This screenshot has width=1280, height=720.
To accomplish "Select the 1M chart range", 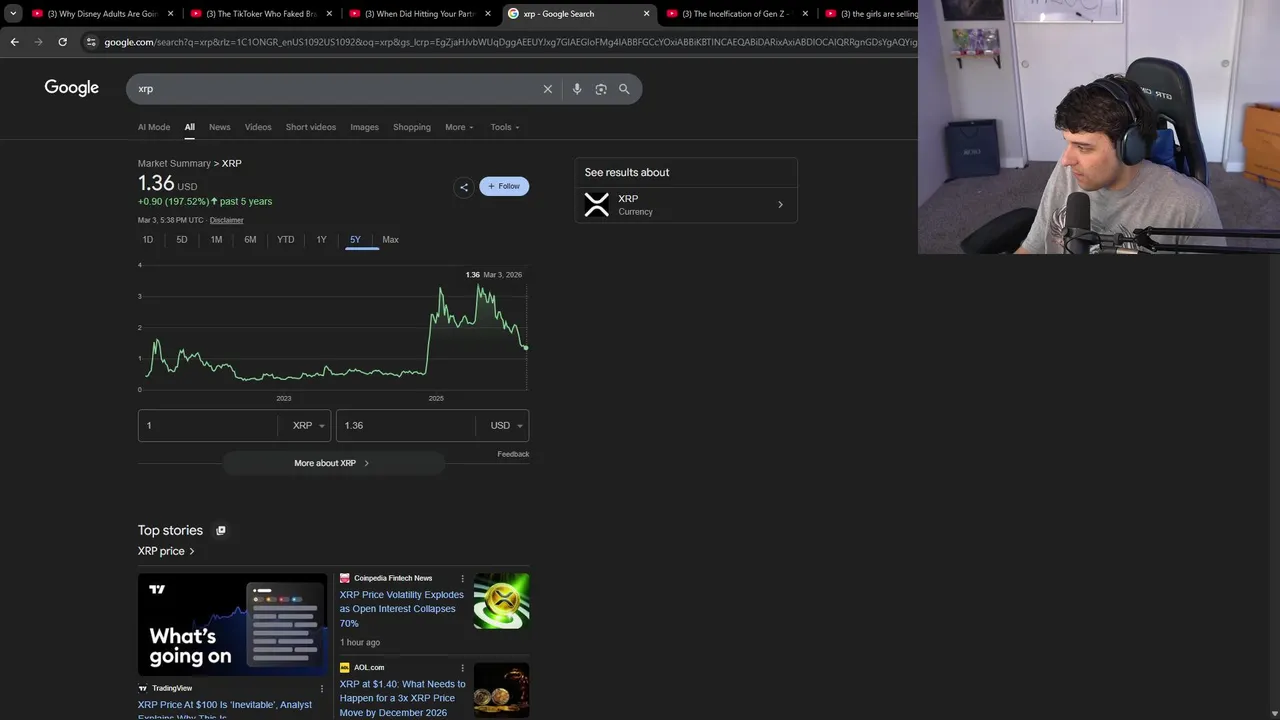I will 216,240.
